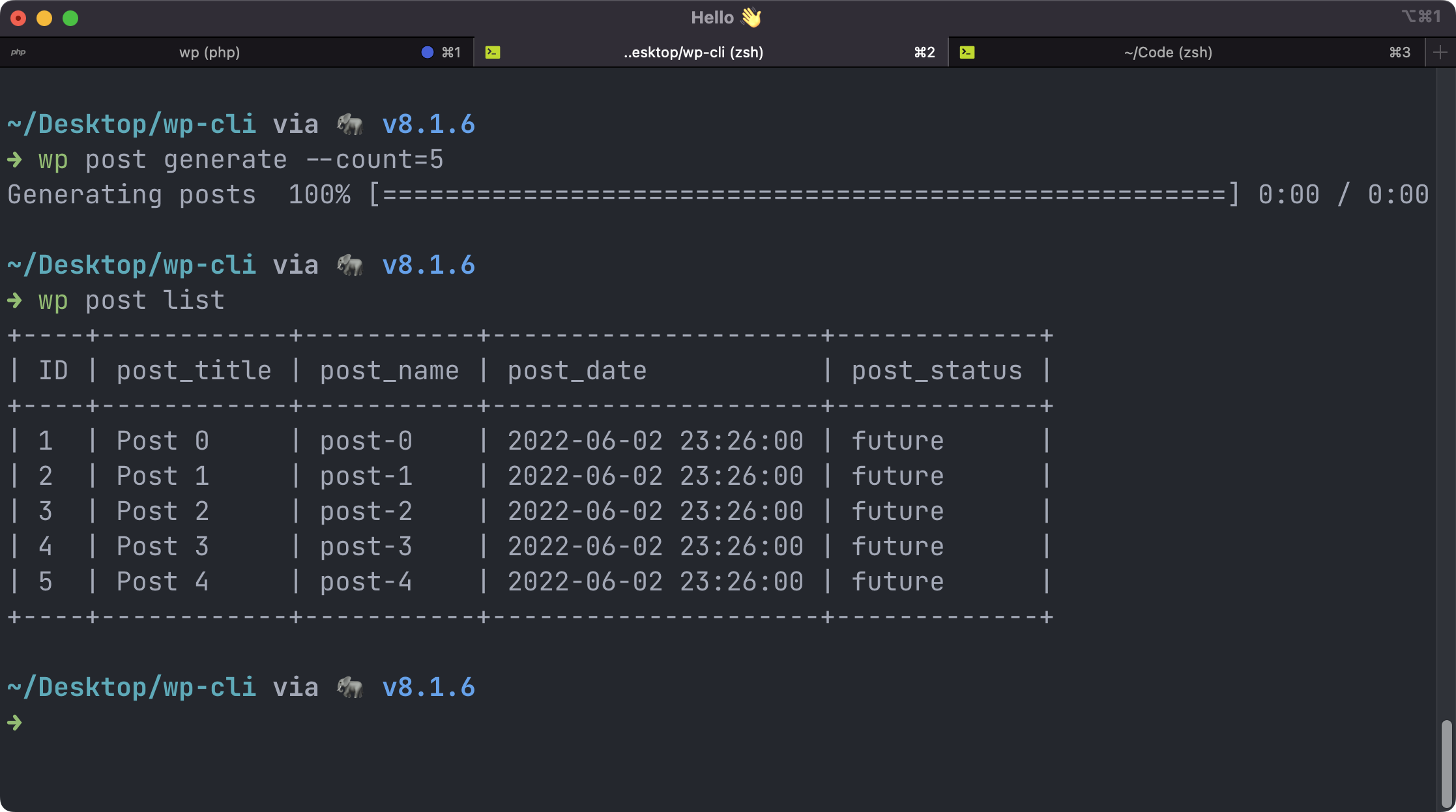Click terminal icon on the ~/Code tab

(x=967, y=52)
